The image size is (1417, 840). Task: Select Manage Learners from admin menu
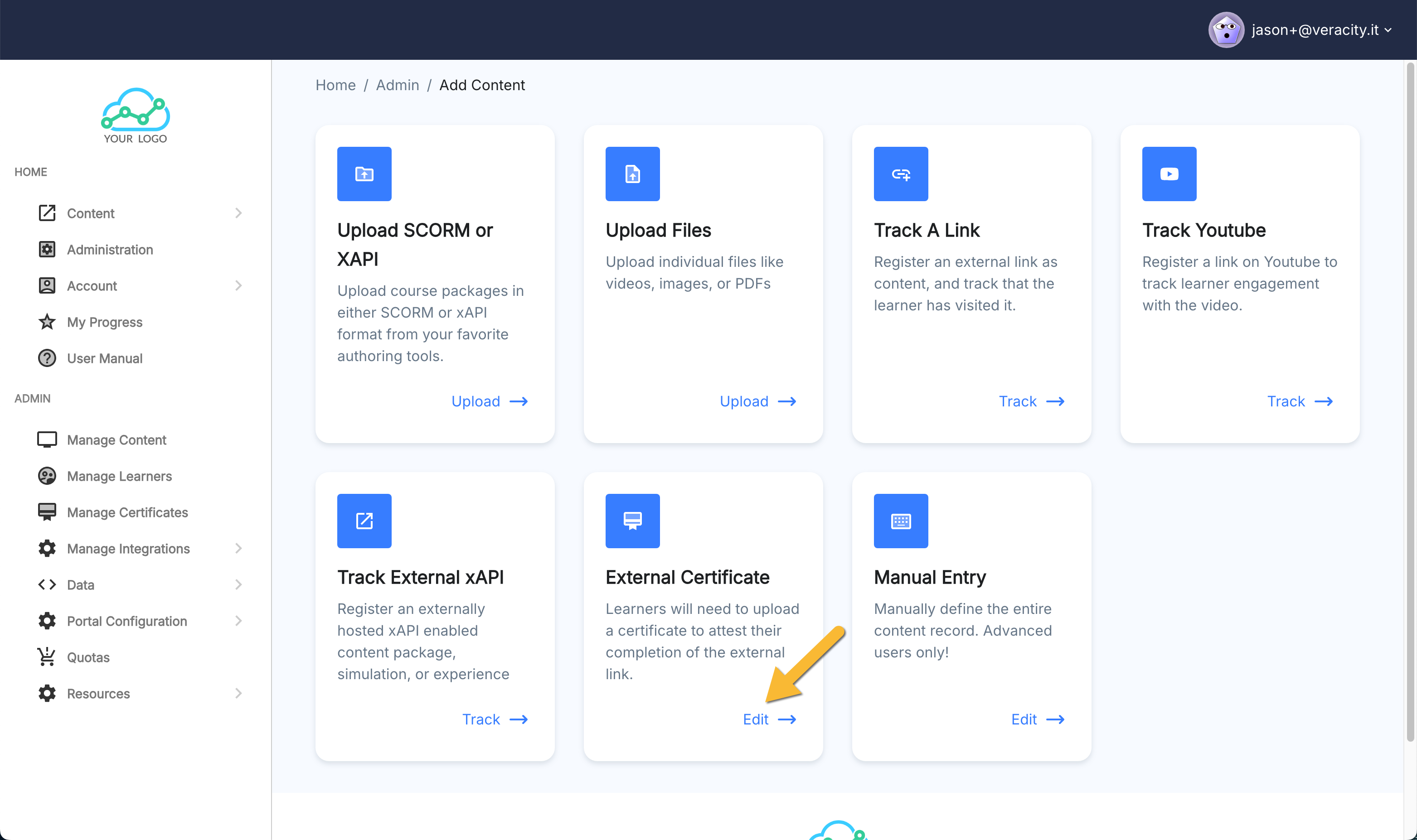119,476
